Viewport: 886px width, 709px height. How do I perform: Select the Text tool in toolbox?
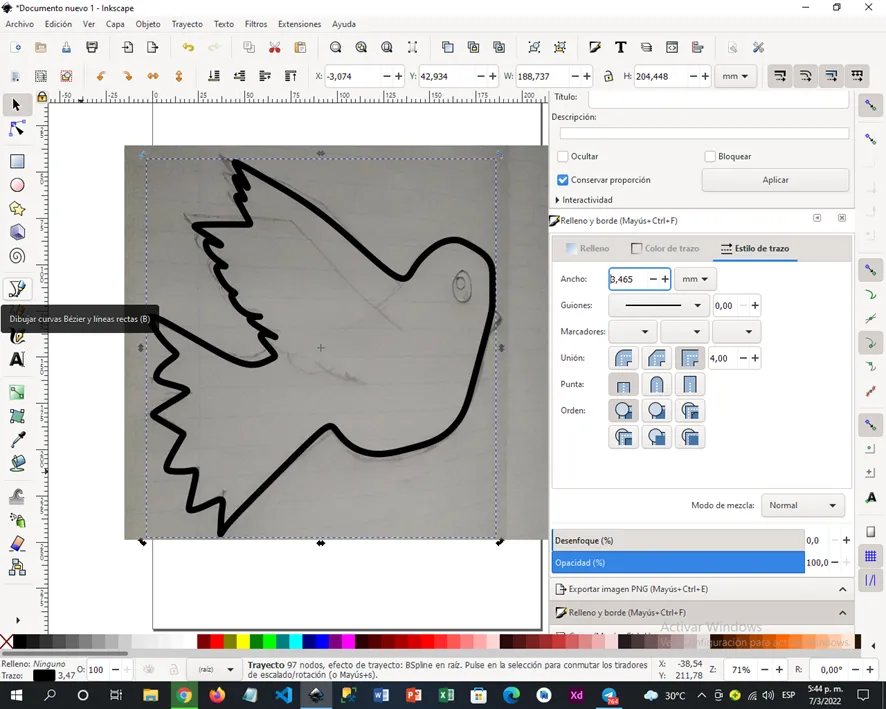click(x=17, y=359)
